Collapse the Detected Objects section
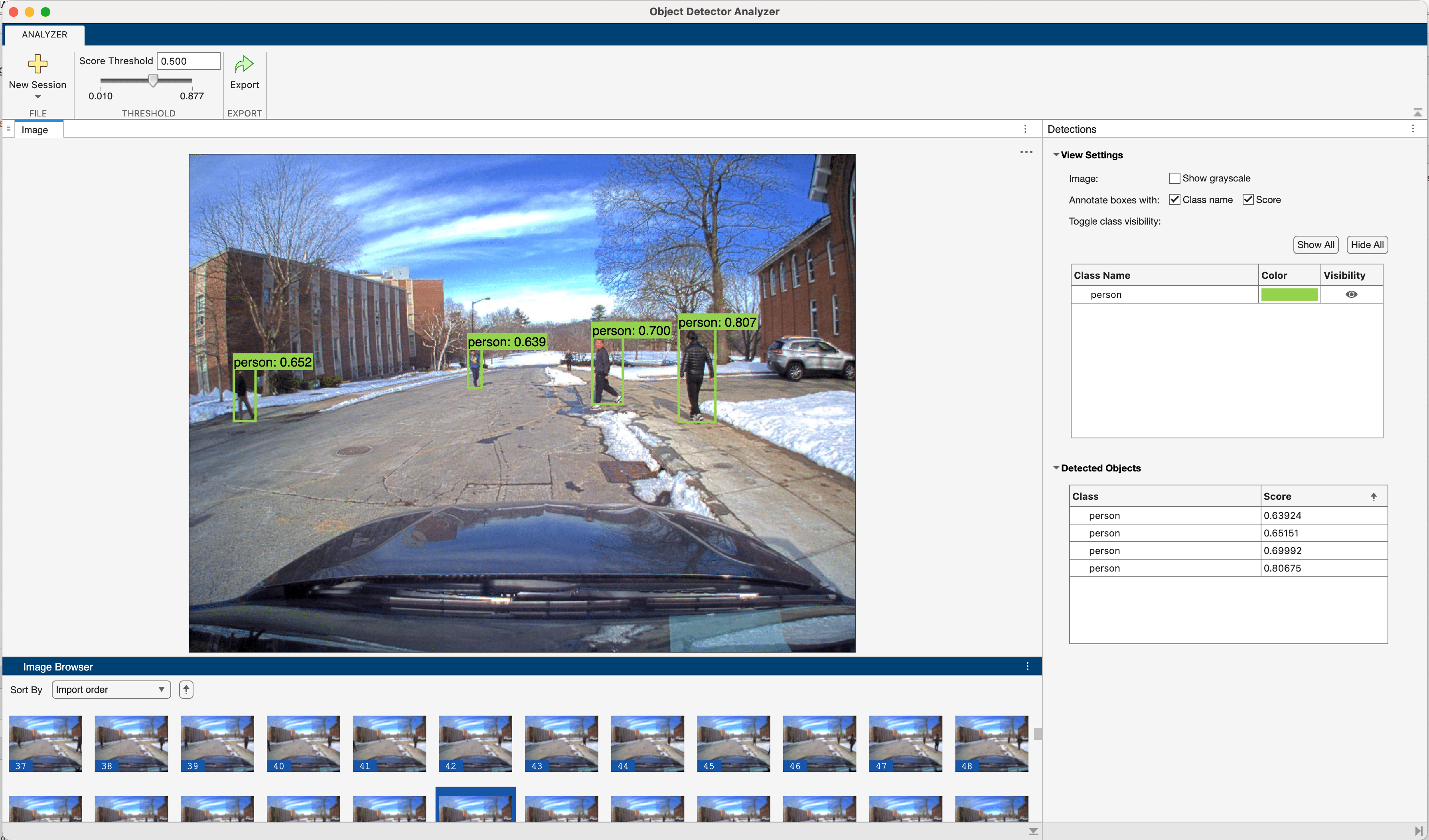The image size is (1429, 840). point(1056,467)
